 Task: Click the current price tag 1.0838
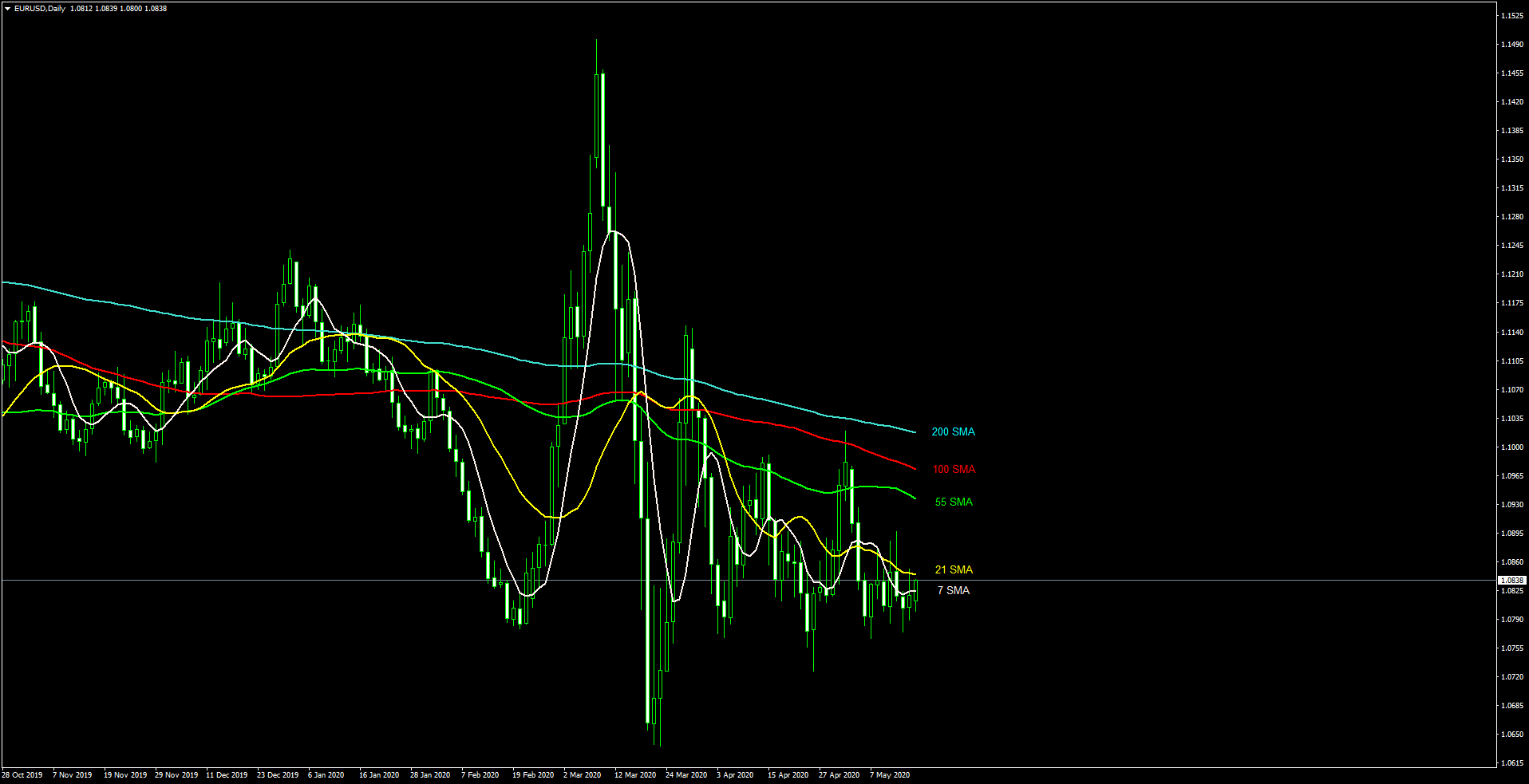pos(1511,581)
